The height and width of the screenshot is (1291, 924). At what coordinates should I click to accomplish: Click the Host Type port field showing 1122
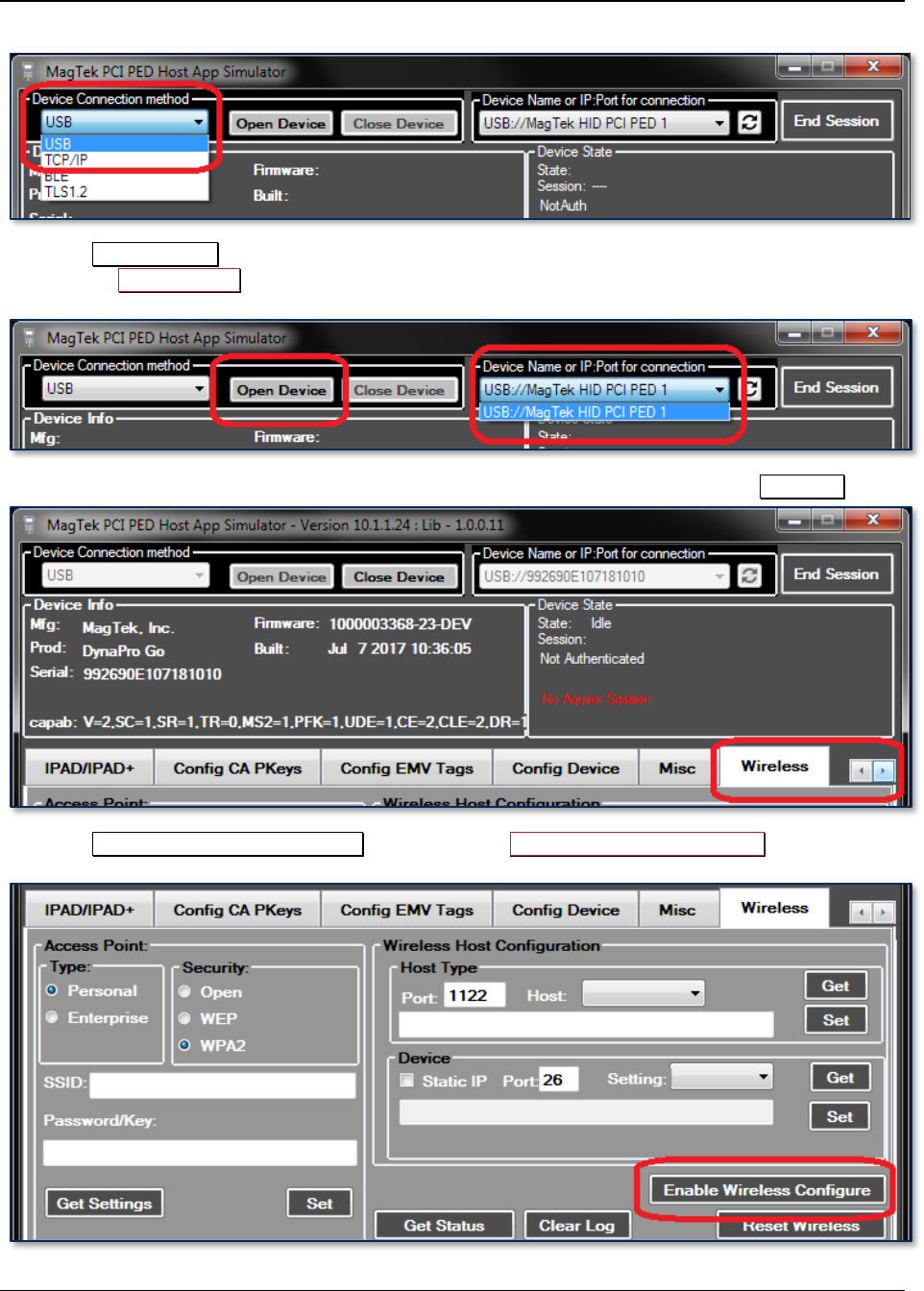474,996
